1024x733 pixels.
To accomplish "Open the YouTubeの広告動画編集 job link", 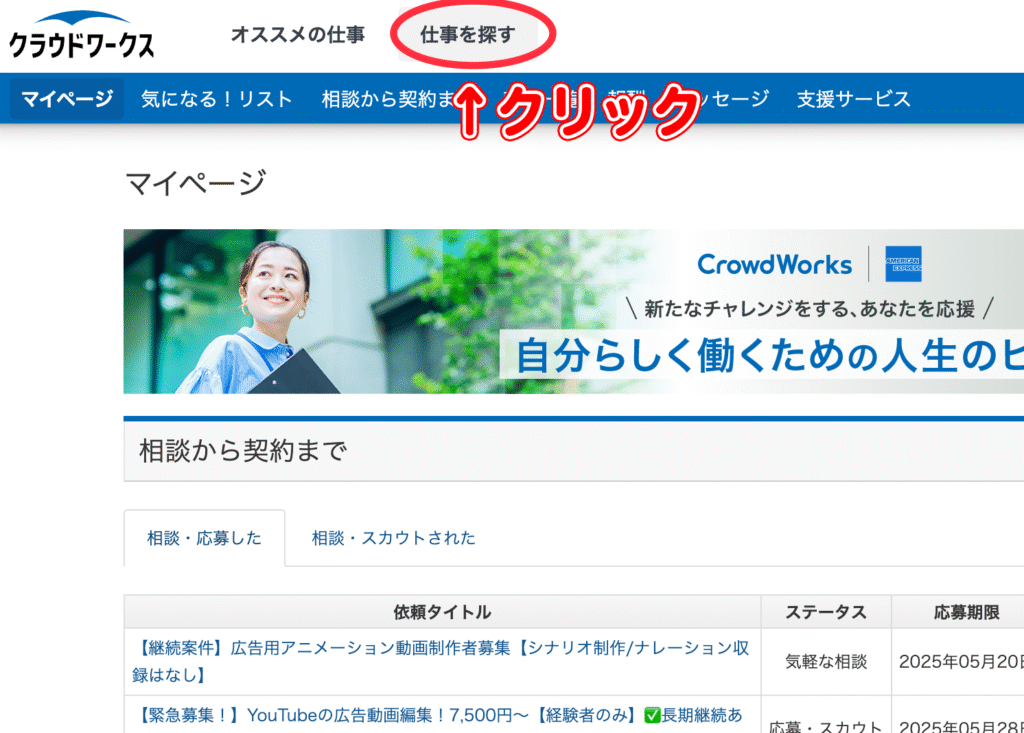I will point(439,715).
